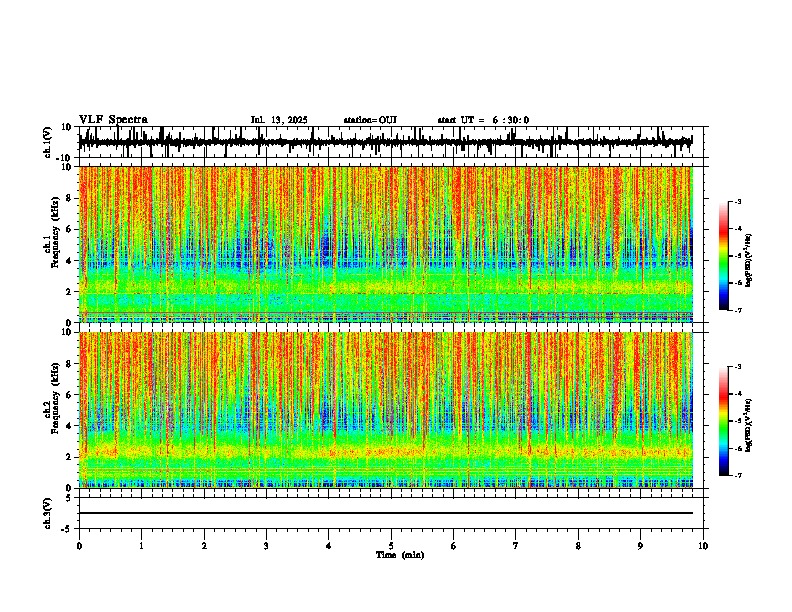This screenshot has height=612, width=792.
Task: Click inside the ch.2 frequency spectrogram
Action: tap(386, 410)
